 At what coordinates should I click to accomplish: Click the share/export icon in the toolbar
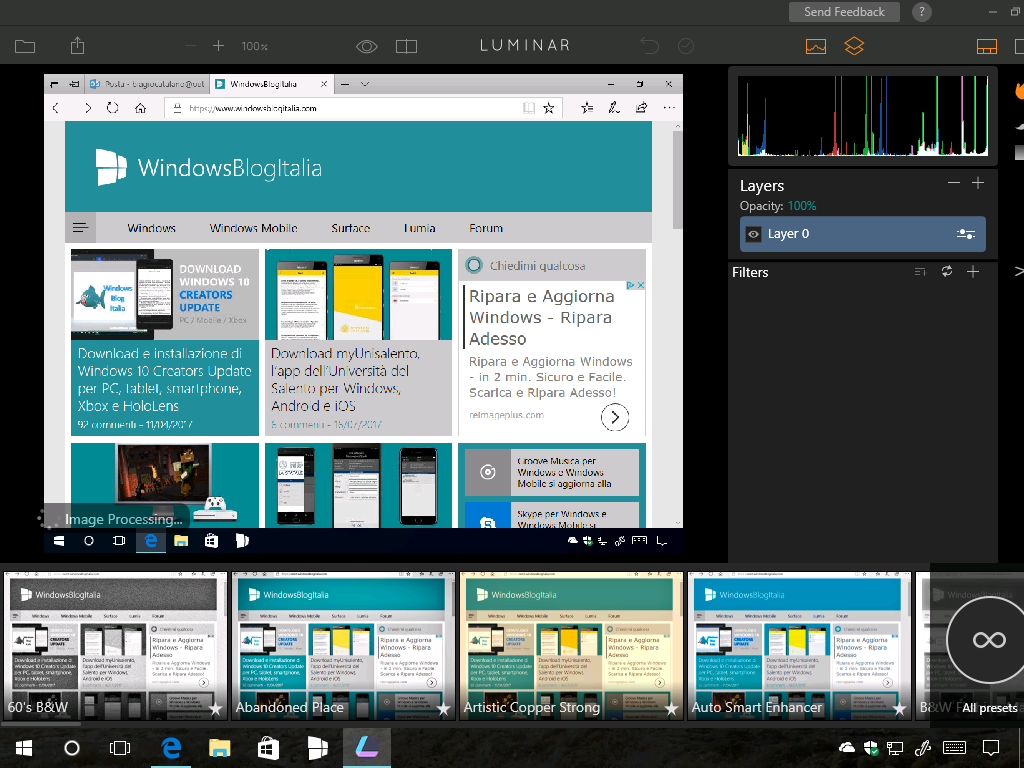[78, 46]
